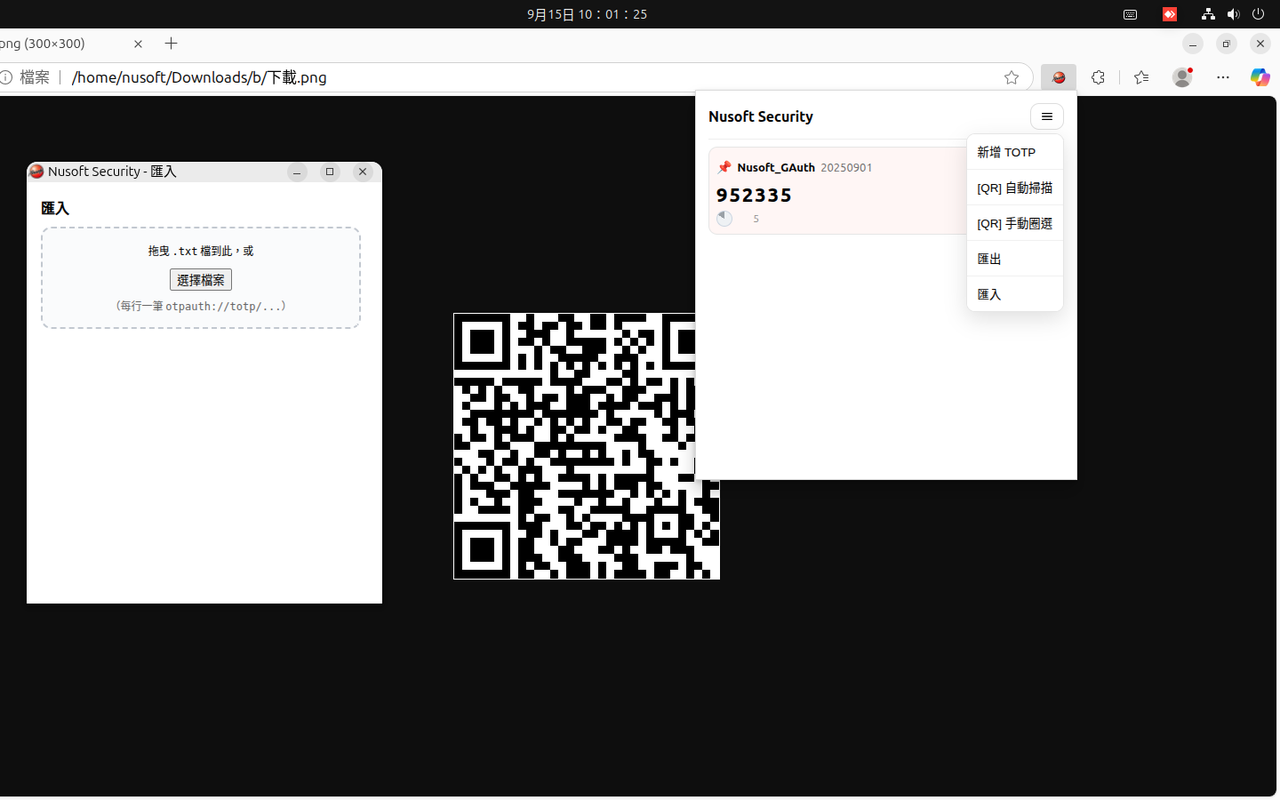Click the TOTP countdown timer pie
This screenshot has width=1280, height=800.
coord(724,218)
